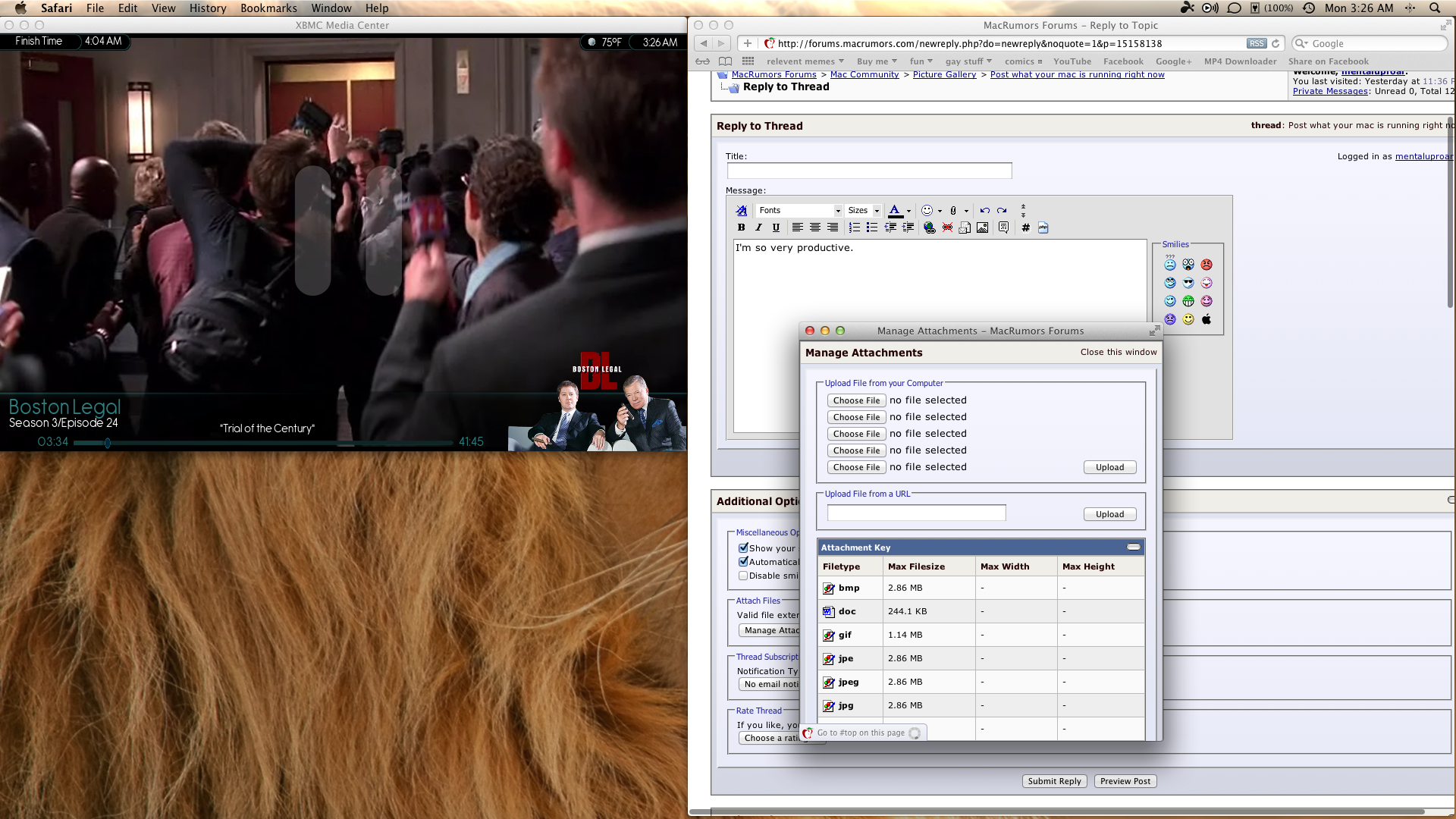Click the text color A swatch
The image size is (1456, 819).
pyautogui.click(x=895, y=211)
